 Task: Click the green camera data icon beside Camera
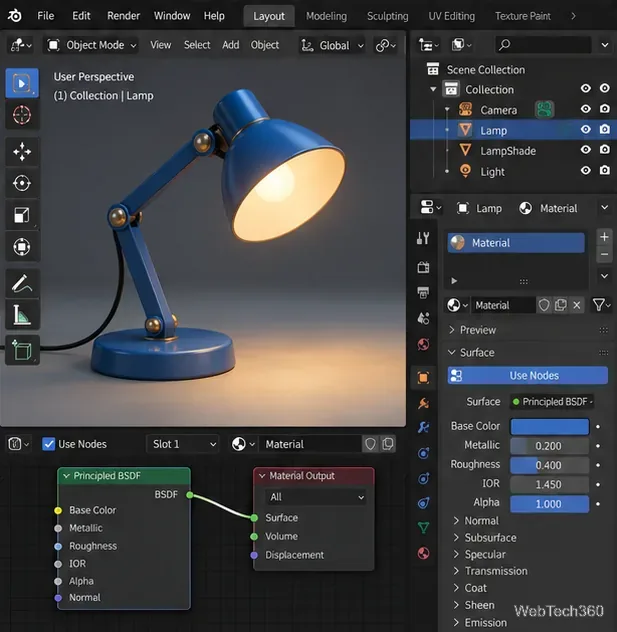544,109
